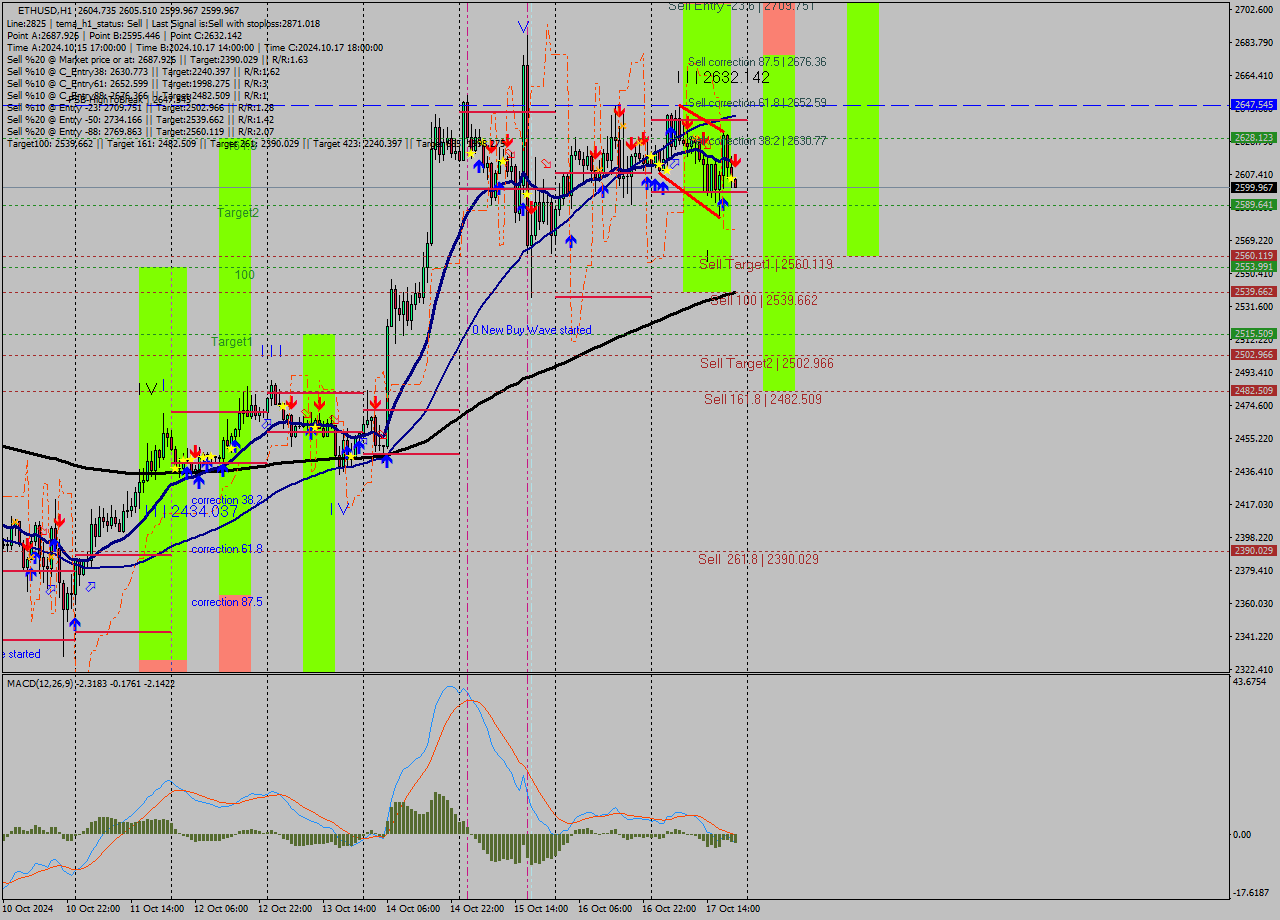The width and height of the screenshot is (1280, 920).
Task: Click the black 2599.967 current price tag
Action: click(1254, 187)
